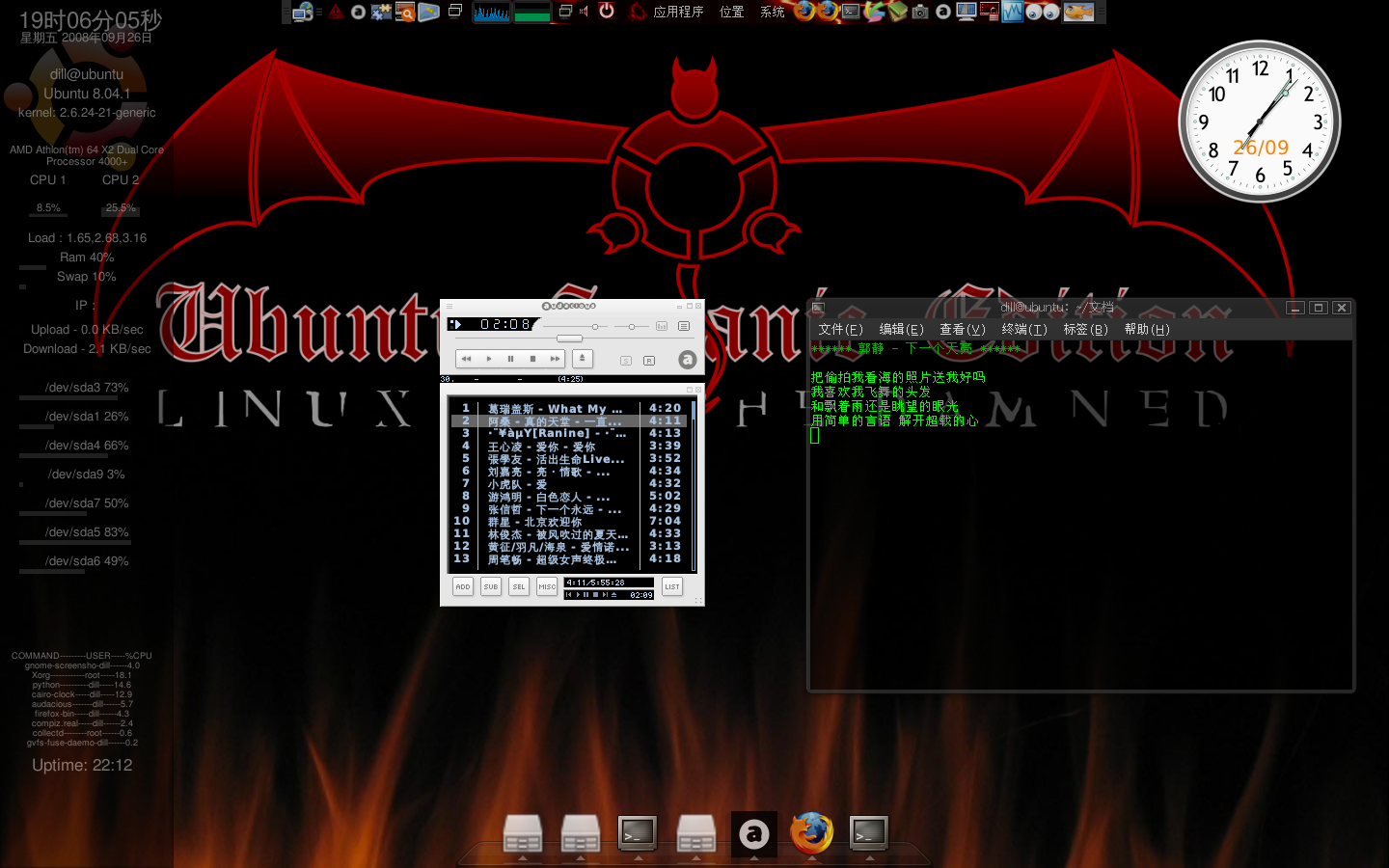
Task: Click the red Ubuntu logo in top panel
Action: tap(638, 12)
